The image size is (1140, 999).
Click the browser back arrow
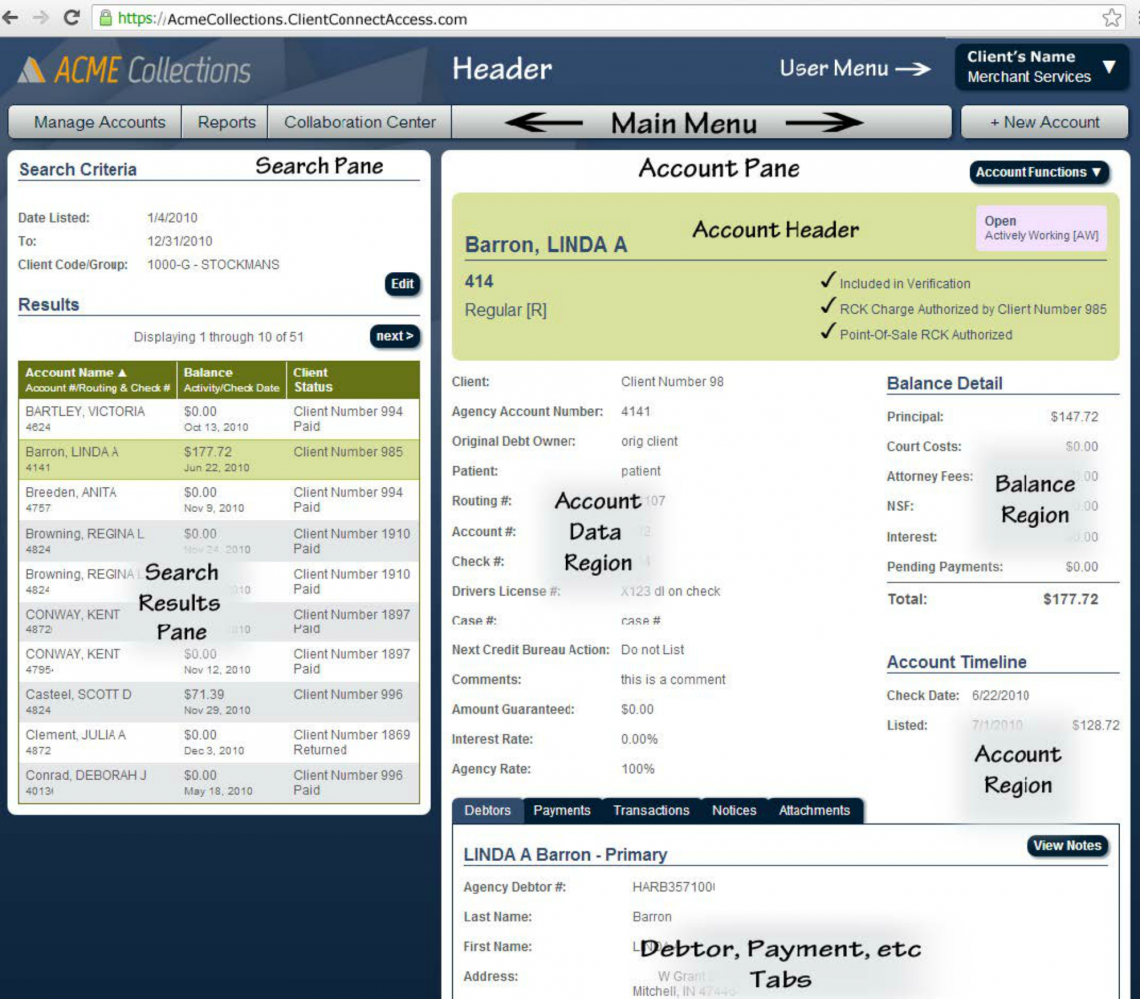[x=12, y=18]
